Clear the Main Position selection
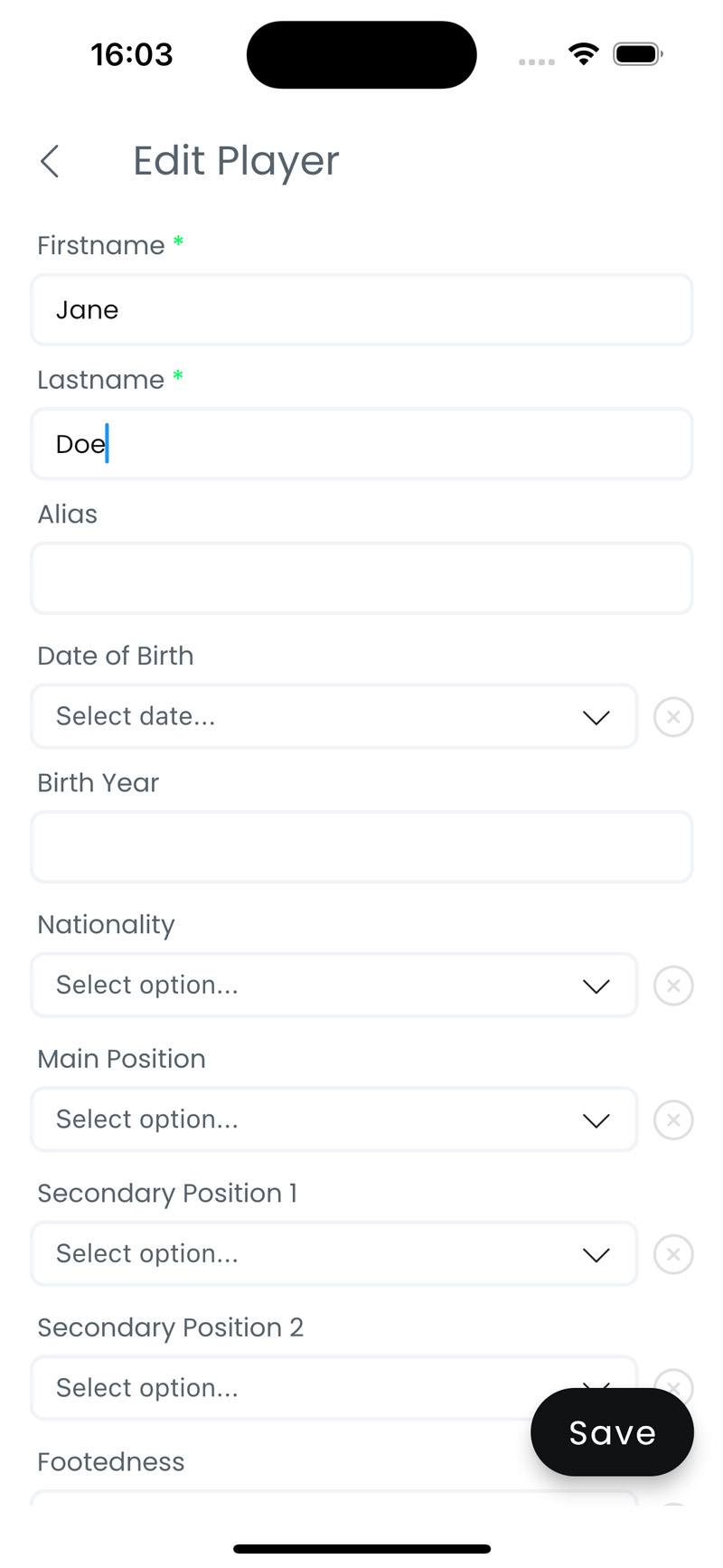 [x=673, y=1119]
